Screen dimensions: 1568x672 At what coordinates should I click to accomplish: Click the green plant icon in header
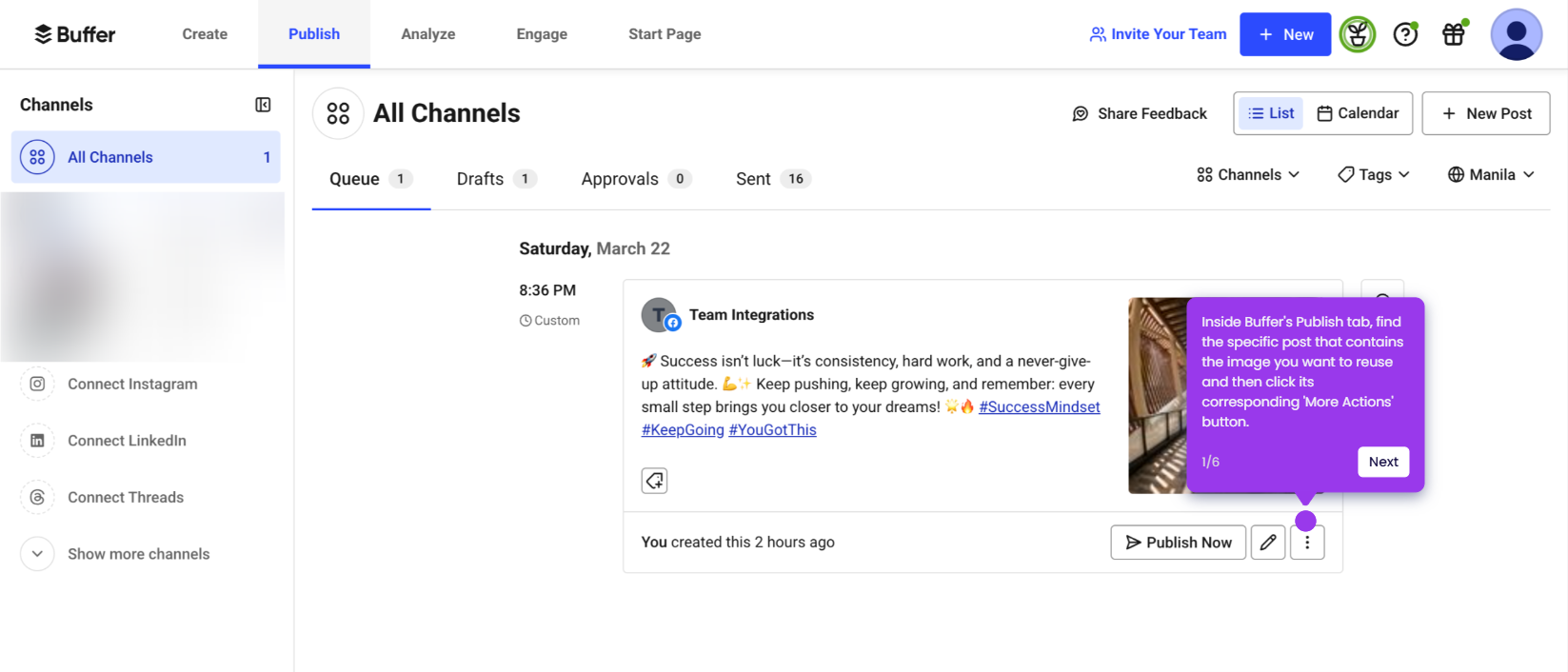tap(1358, 34)
